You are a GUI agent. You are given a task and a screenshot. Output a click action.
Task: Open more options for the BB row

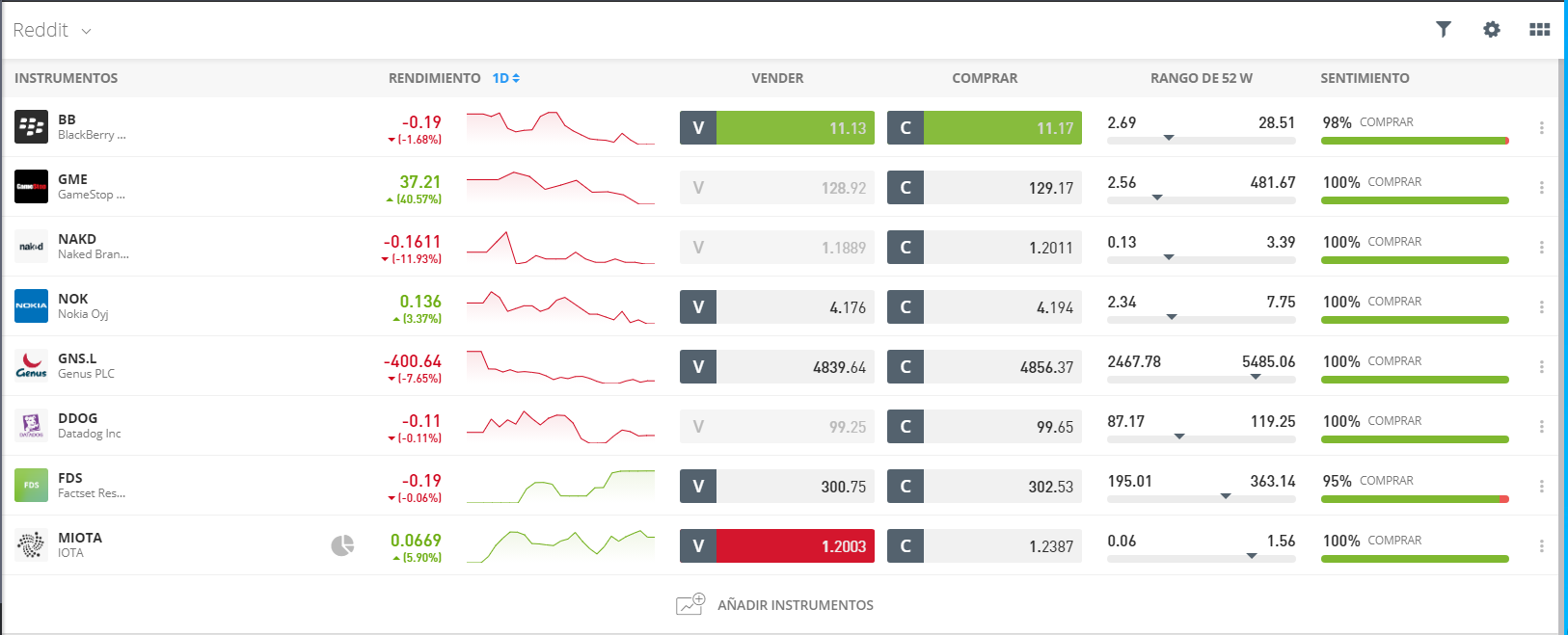point(1541,127)
